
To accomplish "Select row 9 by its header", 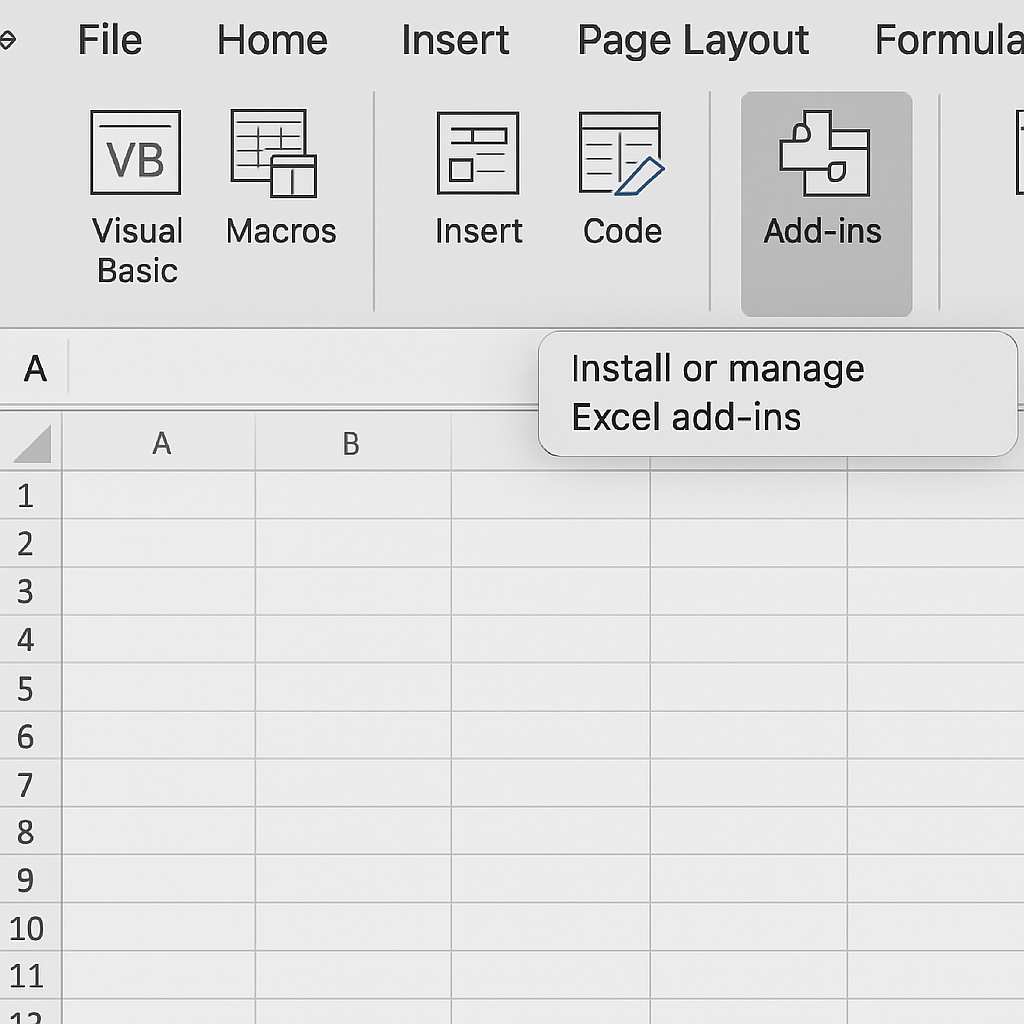I will (31, 879).
